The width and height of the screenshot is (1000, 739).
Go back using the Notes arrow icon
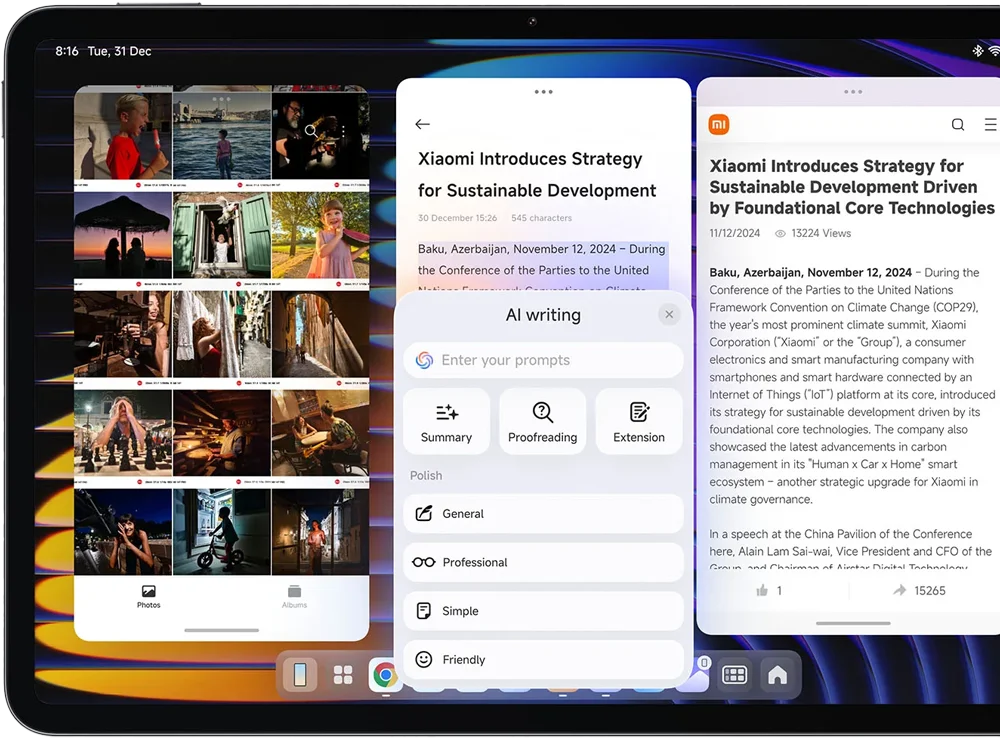[x=422, y=124]
